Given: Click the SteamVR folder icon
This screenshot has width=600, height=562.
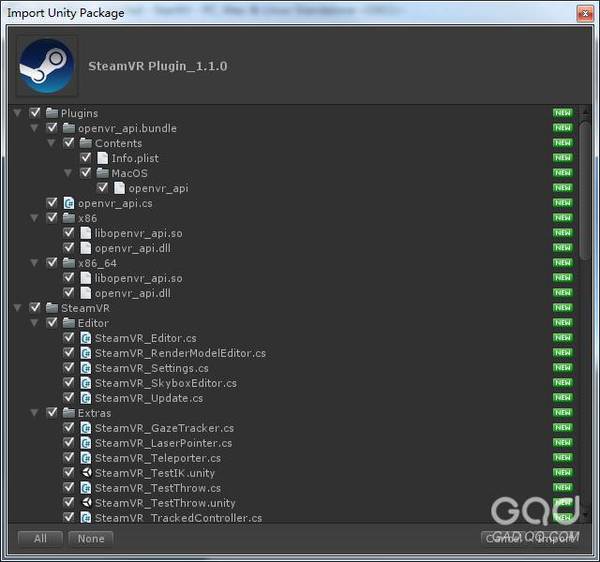Looking at the screenshot, I should point(52,308).
